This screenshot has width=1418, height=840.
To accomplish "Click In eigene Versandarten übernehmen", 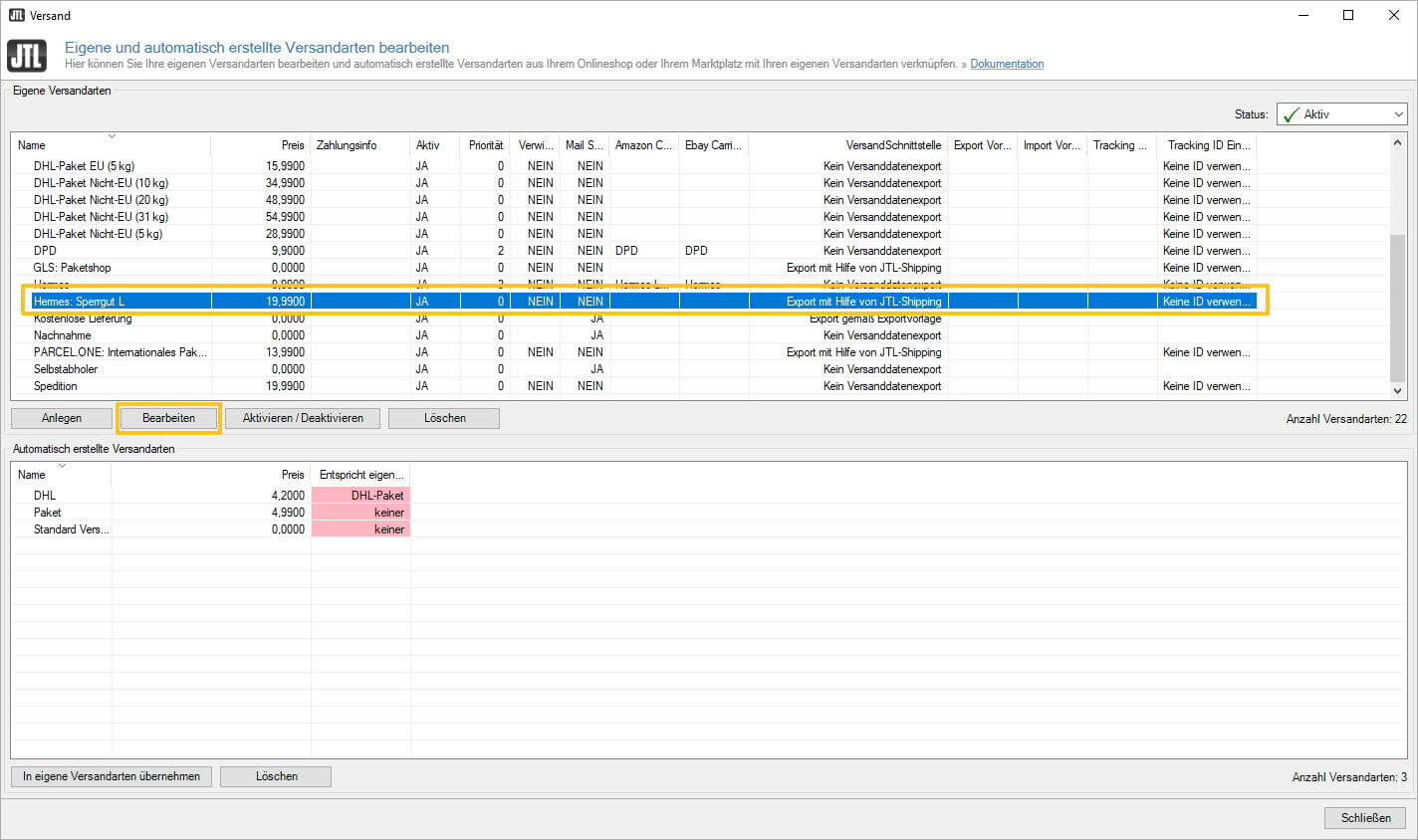I will click(x=112, y=776).
